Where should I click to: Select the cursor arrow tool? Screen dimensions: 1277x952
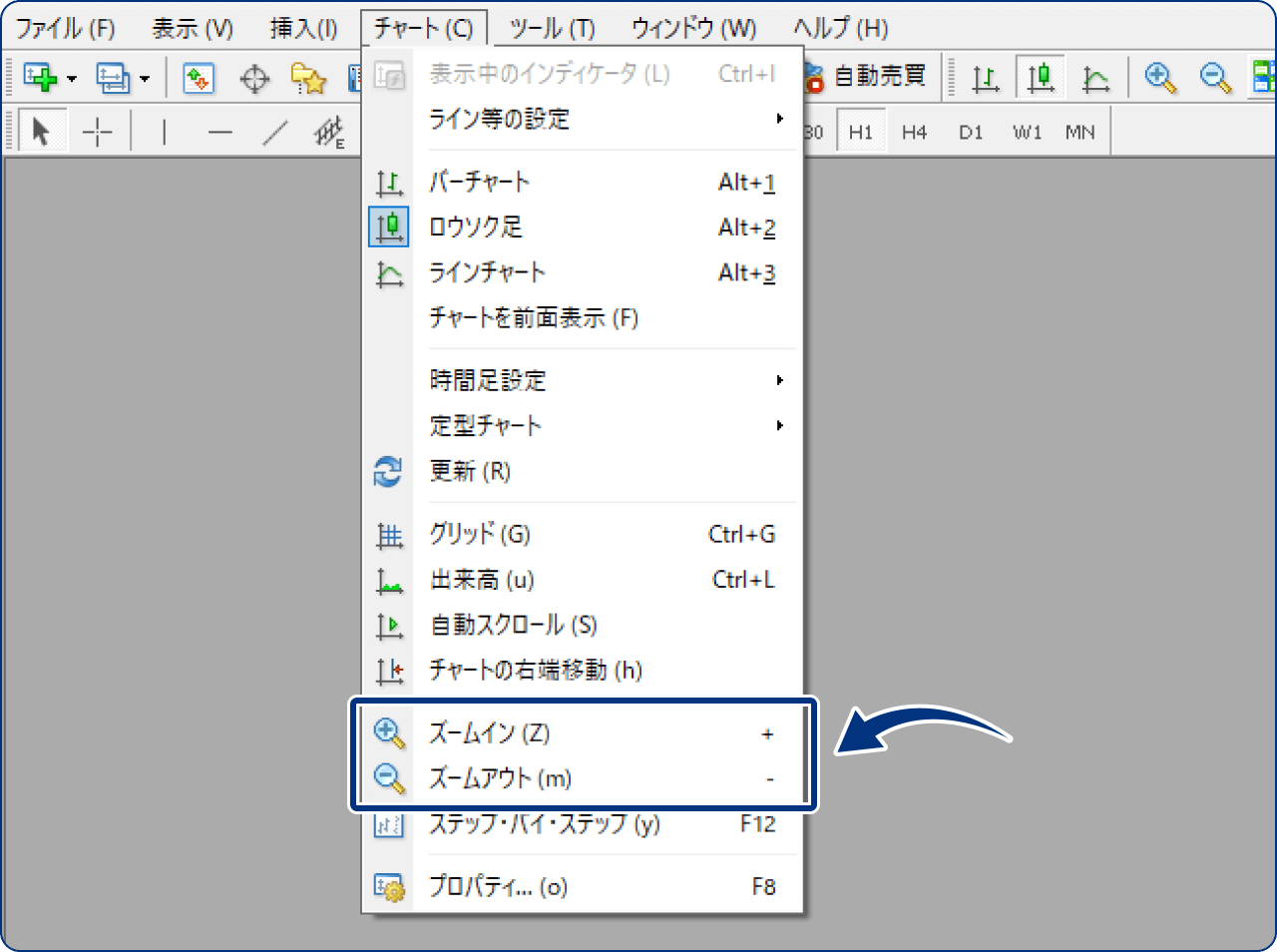(x=42, y=131)
